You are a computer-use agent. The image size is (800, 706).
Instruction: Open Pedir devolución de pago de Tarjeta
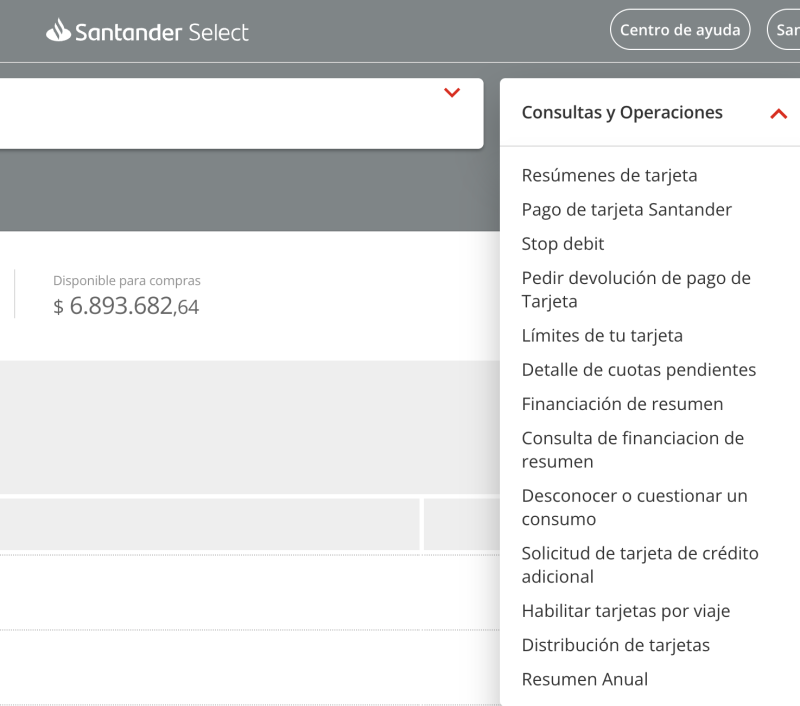[635, 289]
